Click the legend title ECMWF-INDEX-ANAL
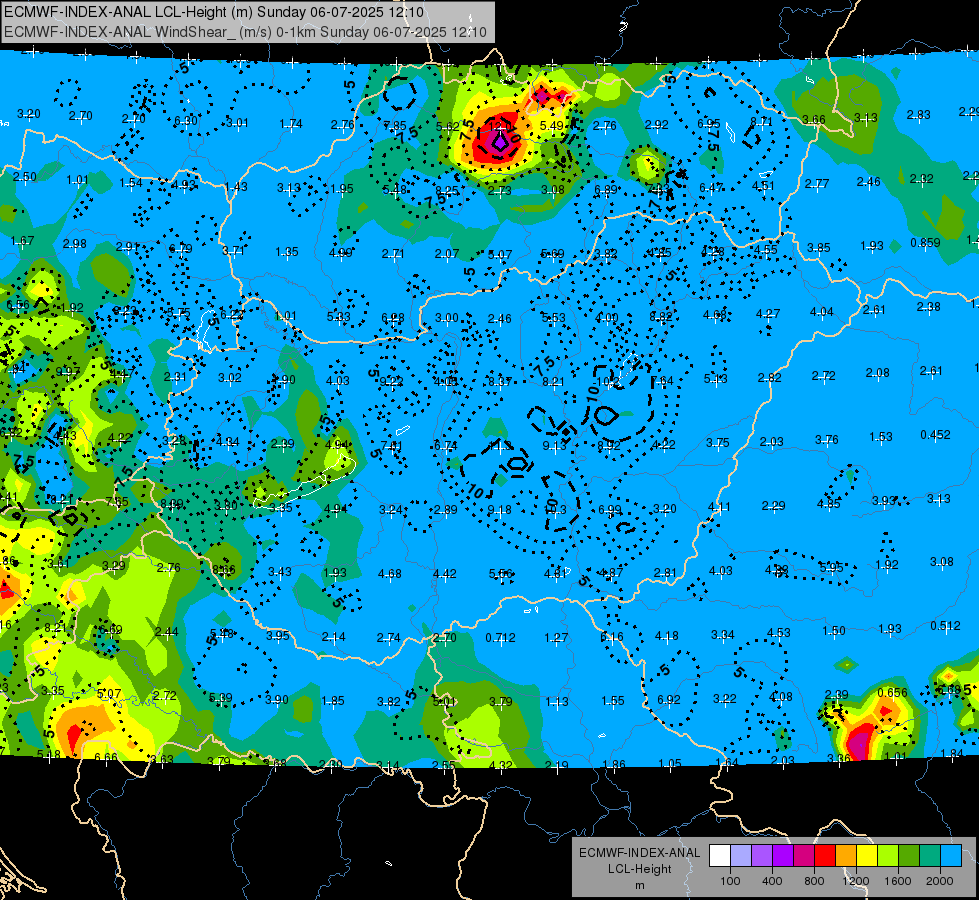Viewport: 979px width, 900px height. pos(639,853)
